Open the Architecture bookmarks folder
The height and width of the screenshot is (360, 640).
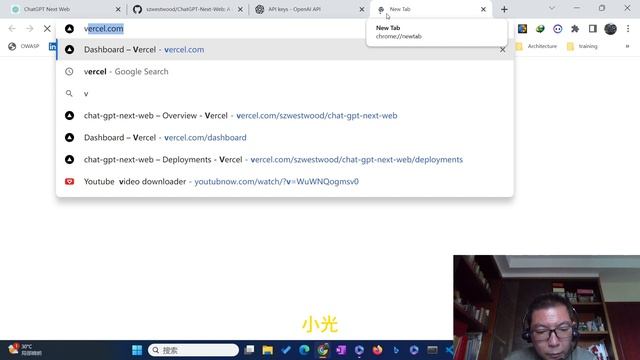pos(536,46)
